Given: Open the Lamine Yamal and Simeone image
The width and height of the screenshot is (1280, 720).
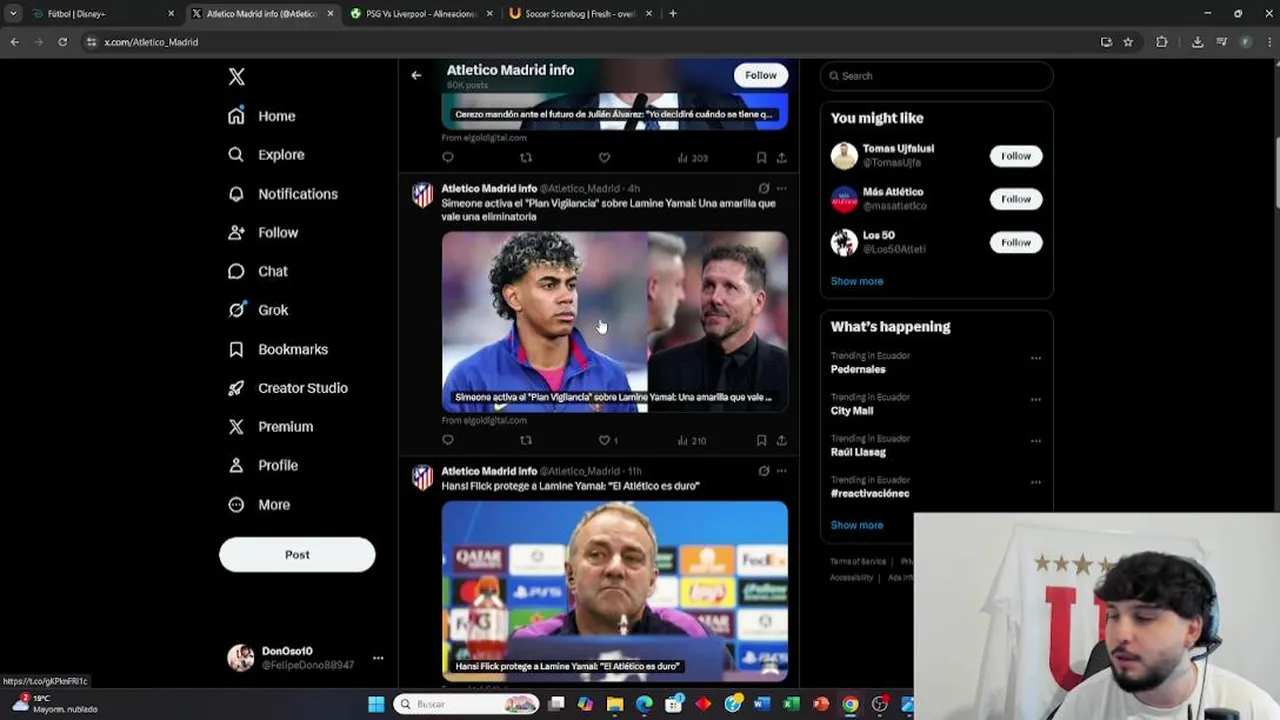Looking at the screenshot, I should tap(615, 322).
